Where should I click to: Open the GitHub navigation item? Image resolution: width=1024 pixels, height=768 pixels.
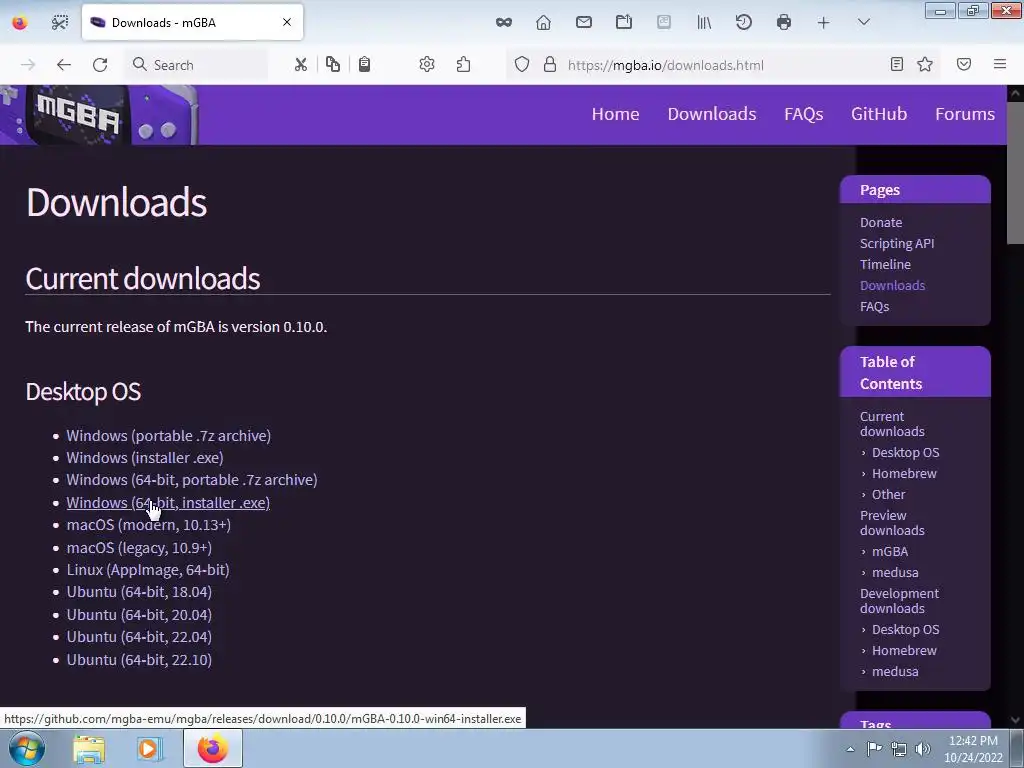[x=879, y=114]
